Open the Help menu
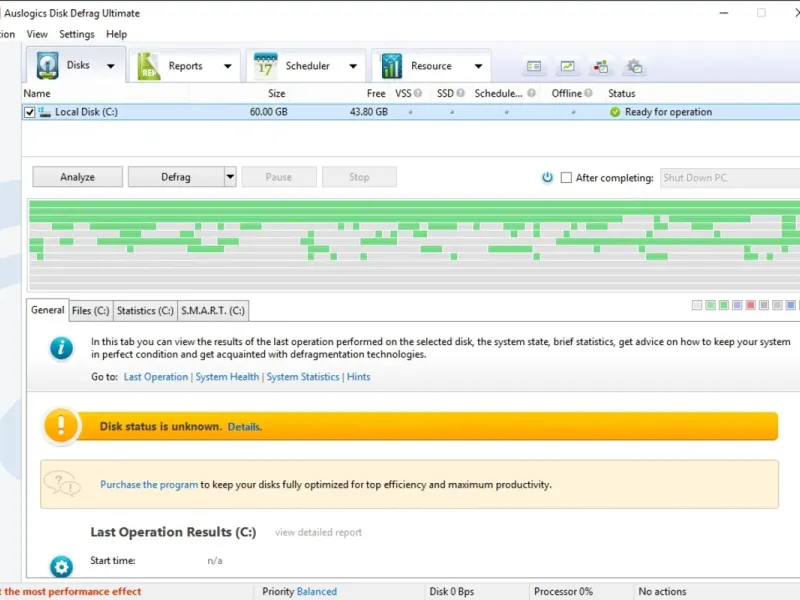 (x=116, y=34)
